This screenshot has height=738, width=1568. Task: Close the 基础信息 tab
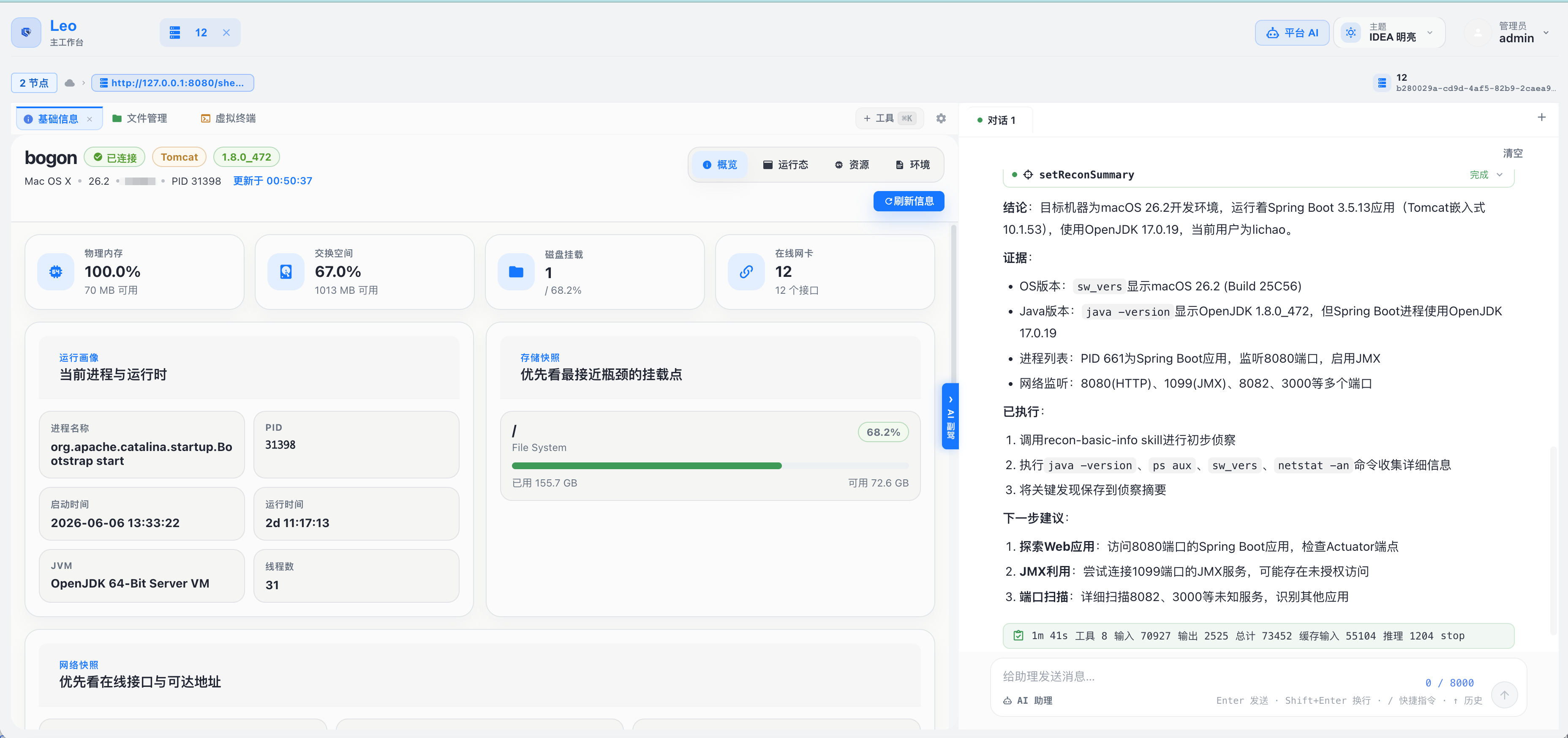pyautogui.click(x=90, y=119)
